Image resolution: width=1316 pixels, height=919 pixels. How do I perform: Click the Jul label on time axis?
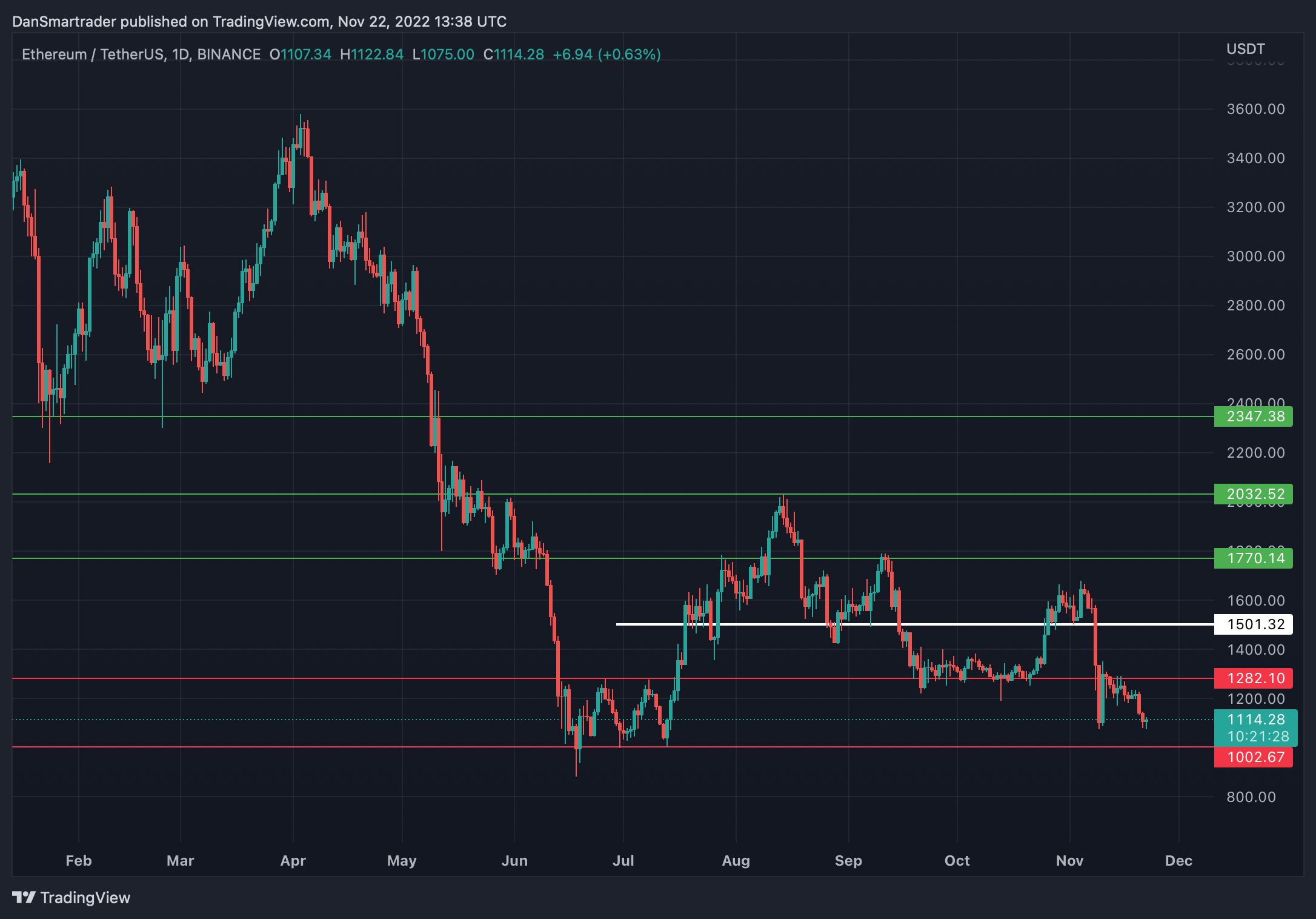[x=623, y=861]
